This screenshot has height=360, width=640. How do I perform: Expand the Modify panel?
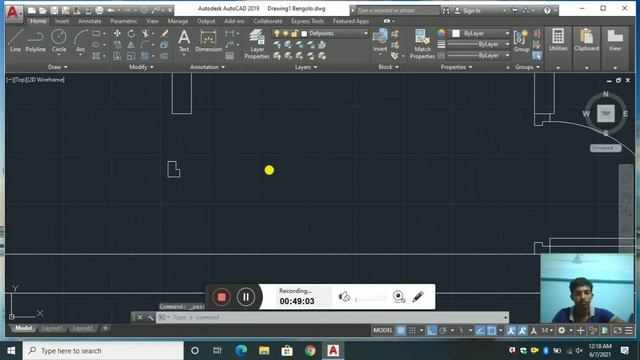141,67
